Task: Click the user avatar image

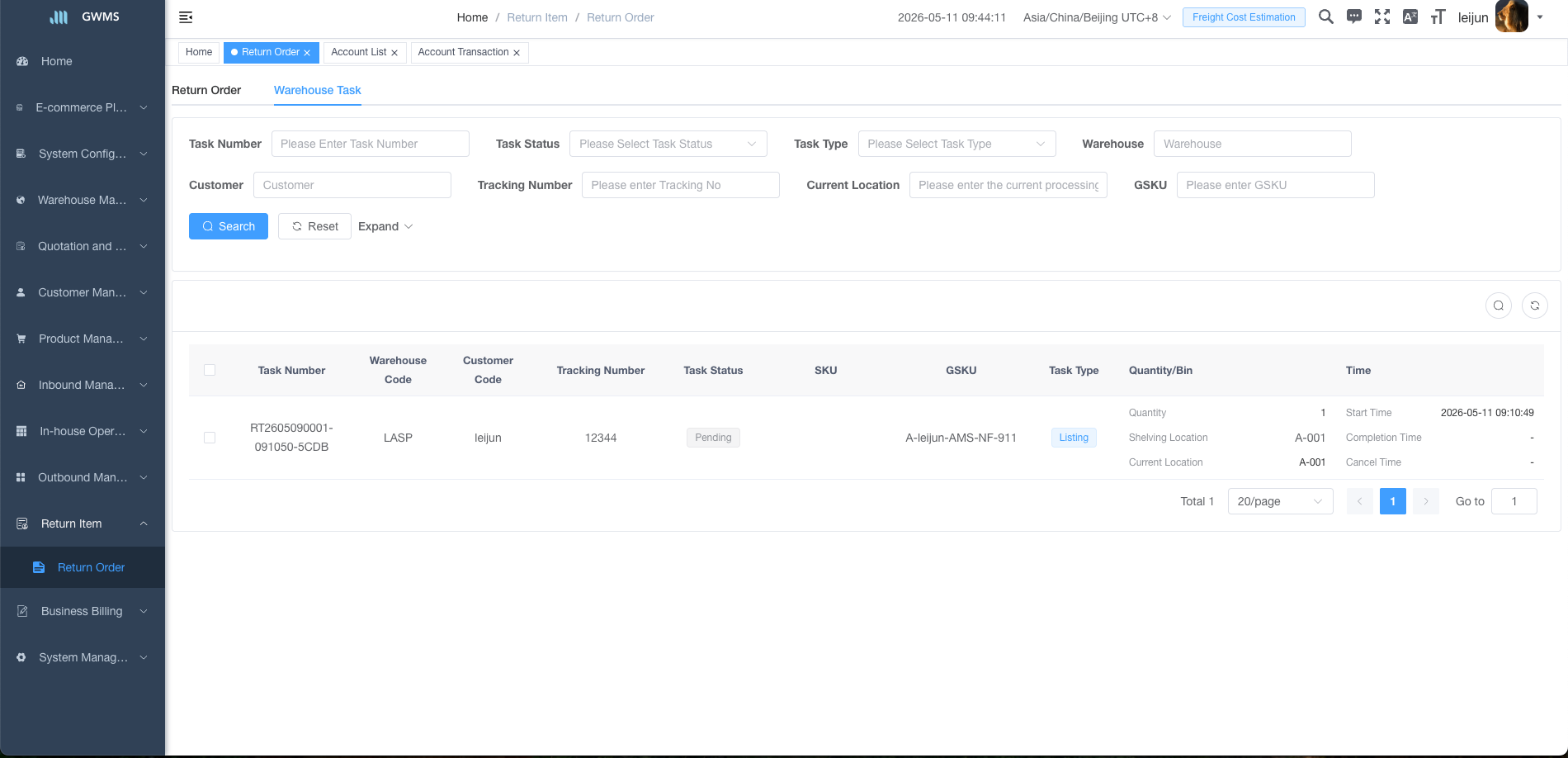Action: [1512, 17]
